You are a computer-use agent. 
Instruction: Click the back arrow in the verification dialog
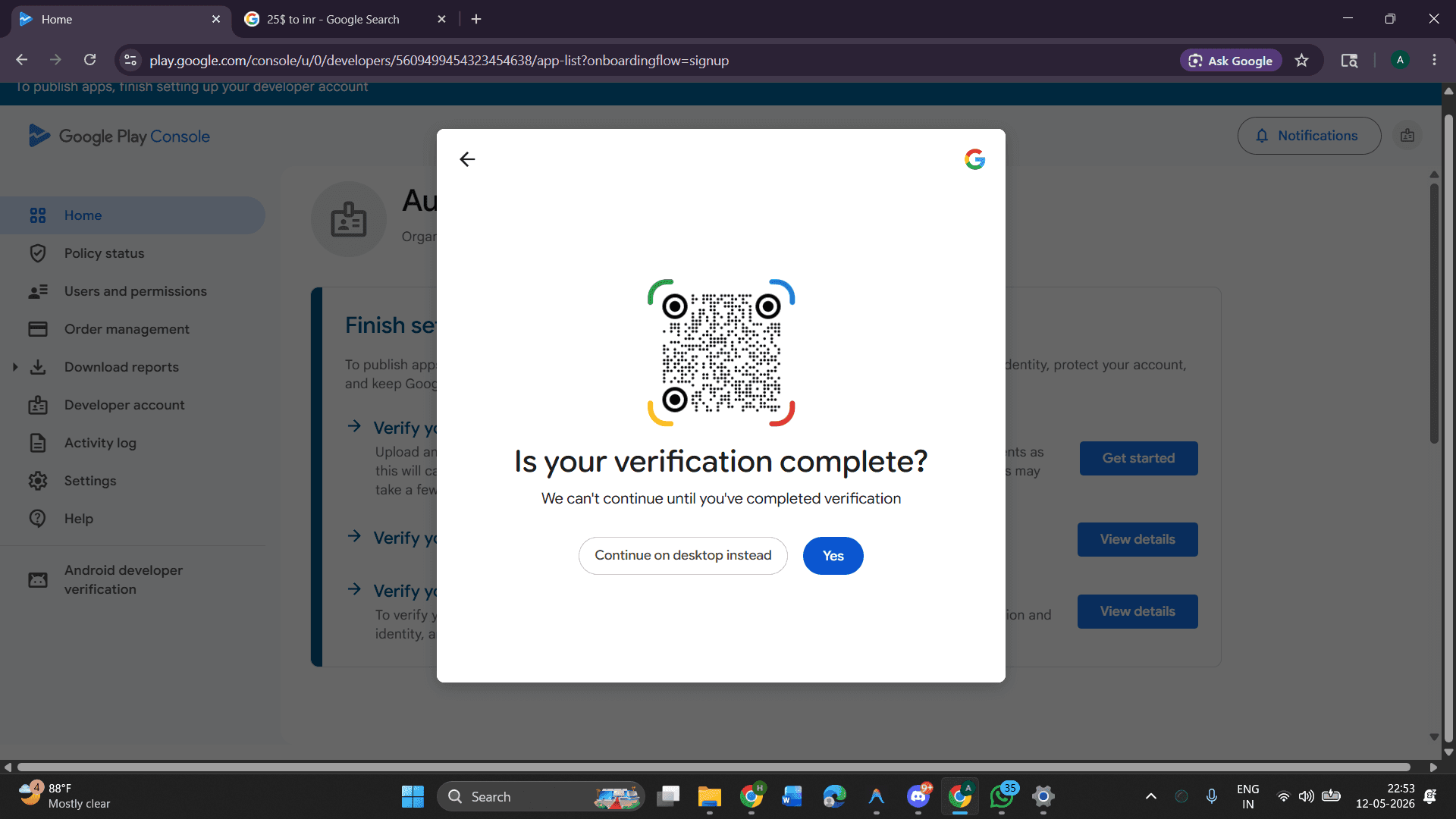point(467,159)
